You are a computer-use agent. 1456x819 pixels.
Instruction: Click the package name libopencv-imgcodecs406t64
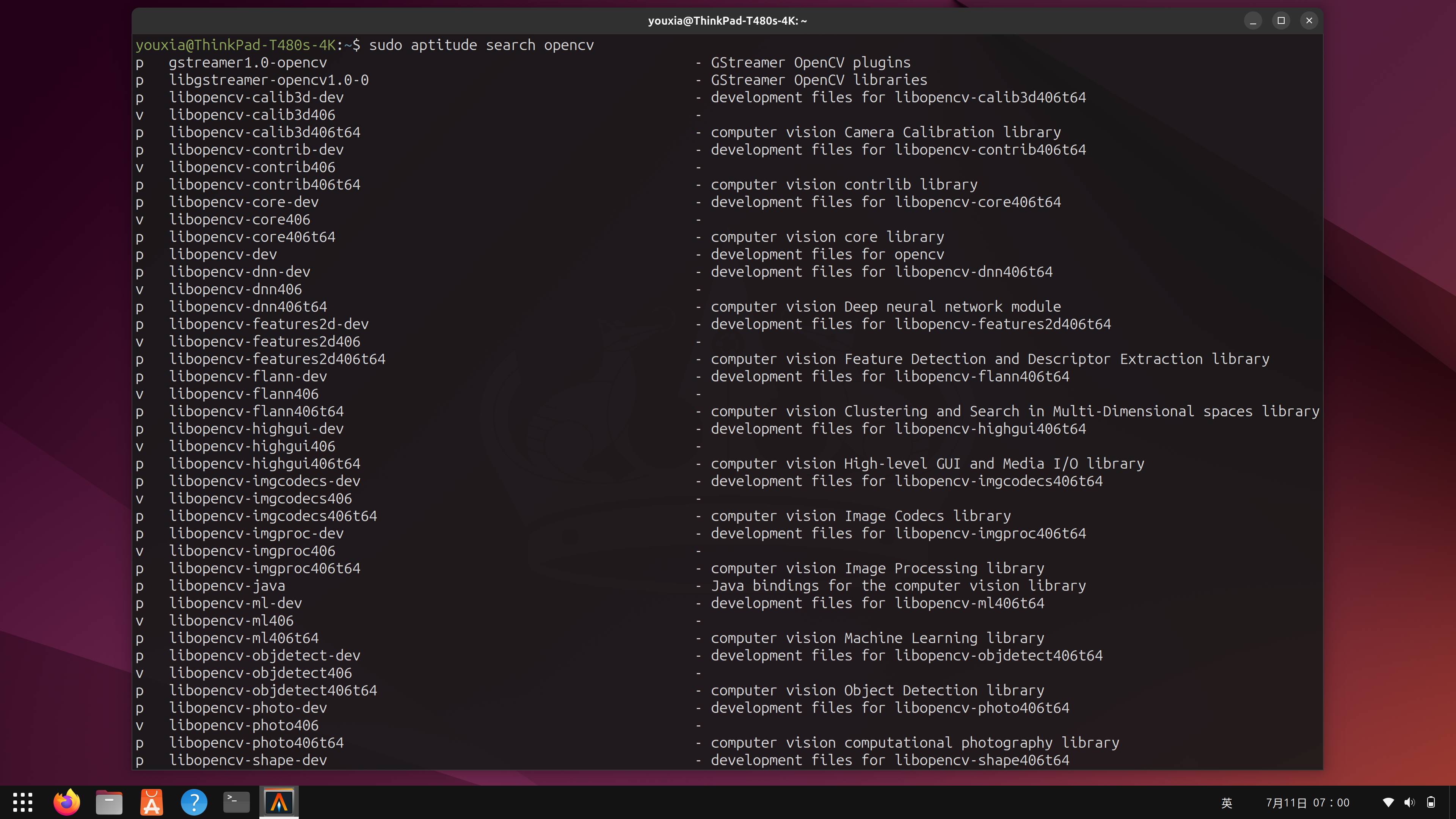[x=273, y=516]
